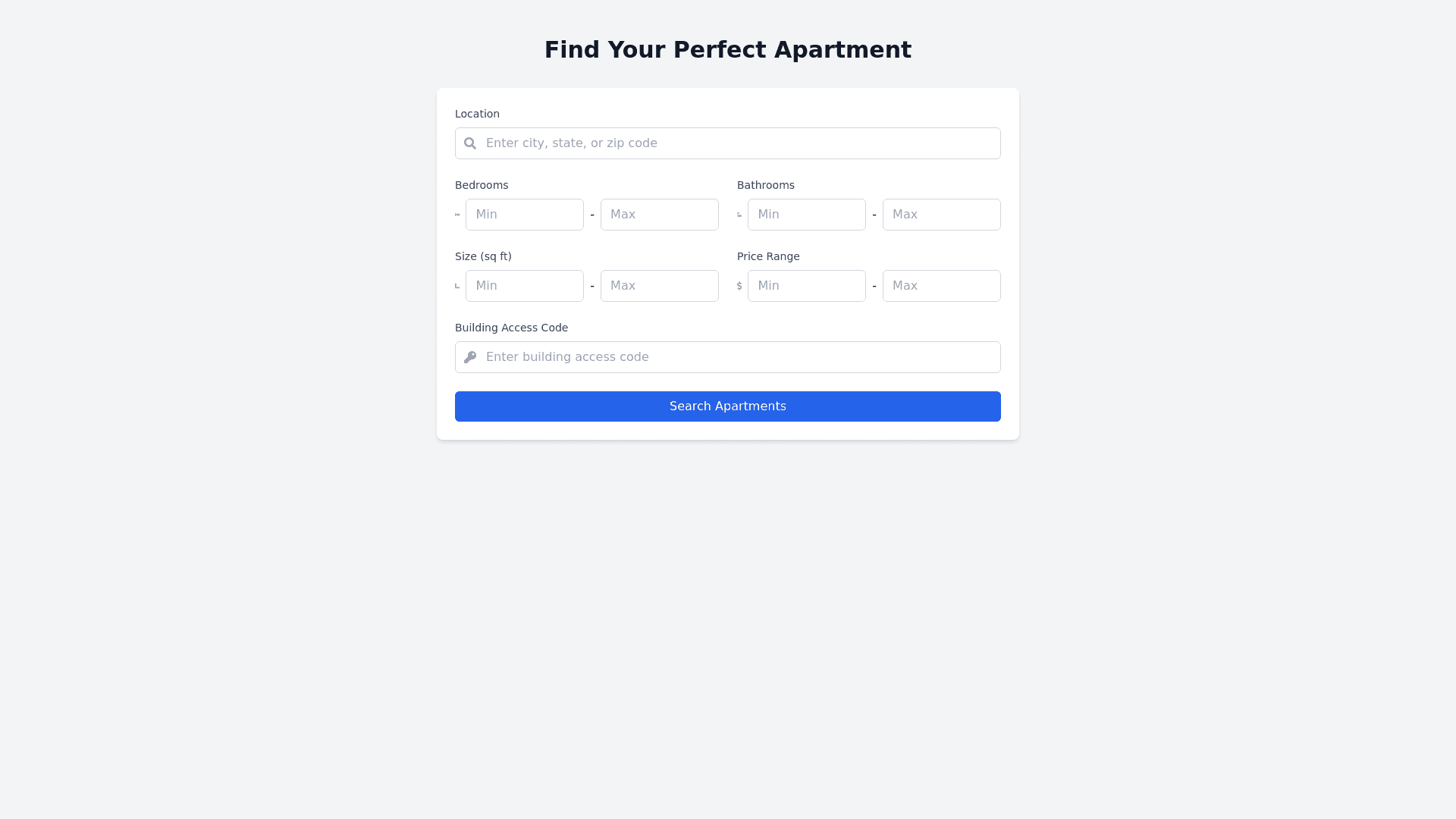Select the Bedrooms Min field
1456x819 pixels.
coord(525,215)
